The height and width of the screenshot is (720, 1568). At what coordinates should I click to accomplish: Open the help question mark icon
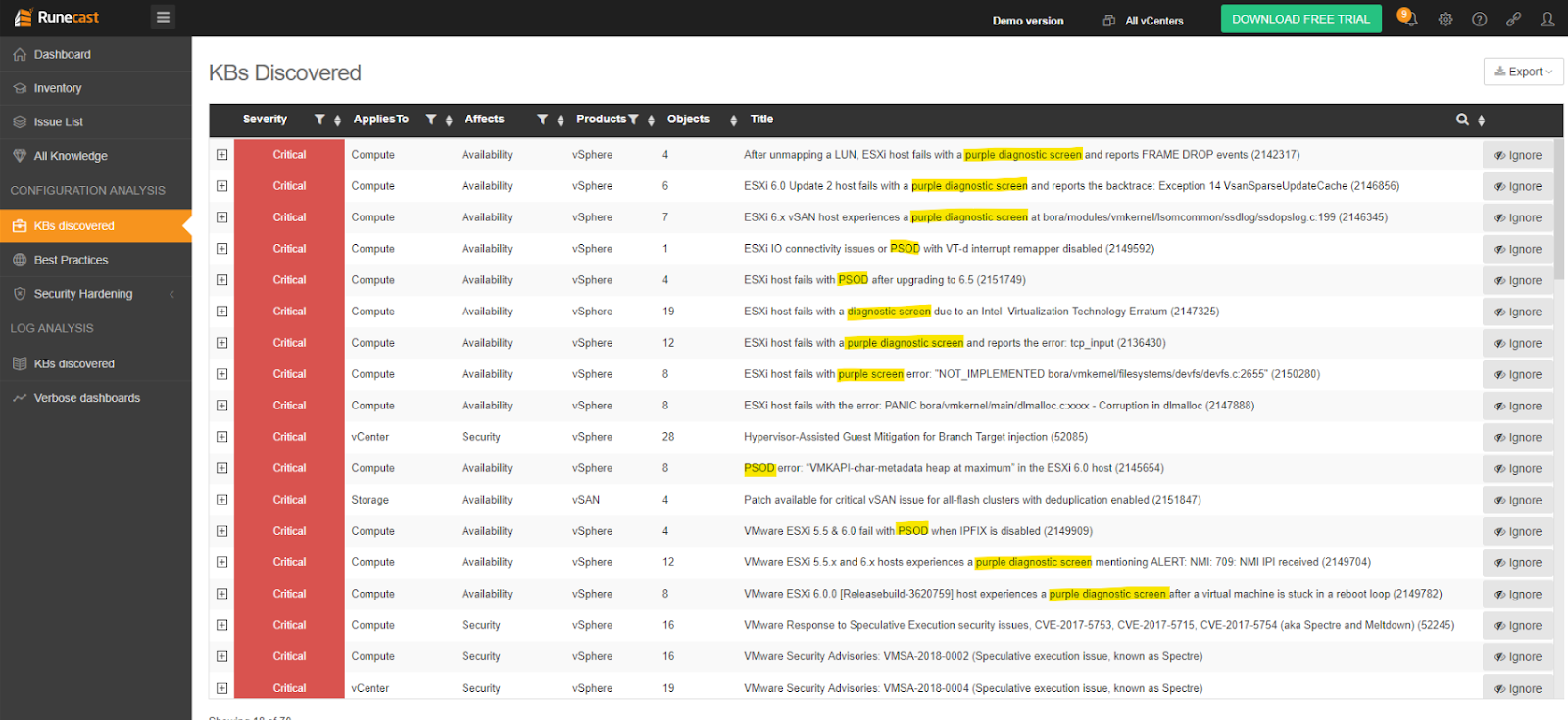(1480, 20)
